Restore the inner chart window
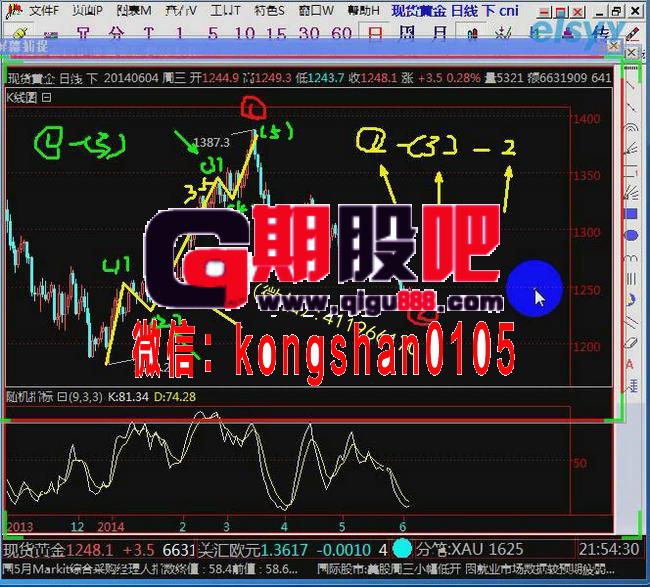The image size is (650, 587). coord(616,12)
